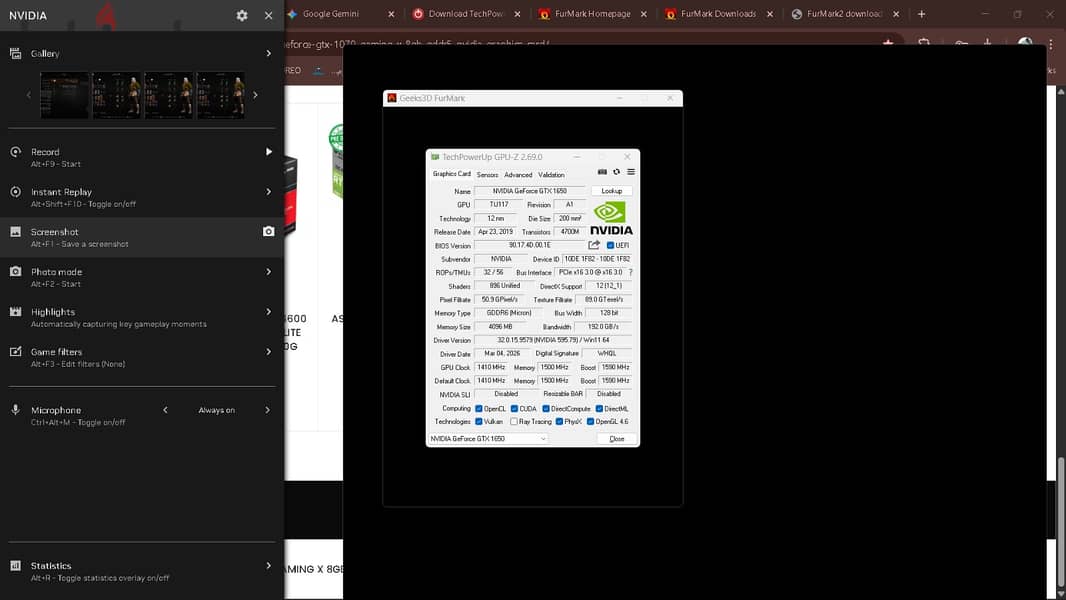Switch to GPU-Z Sensors tab
Screen dimensions: 1066x600
487,175
